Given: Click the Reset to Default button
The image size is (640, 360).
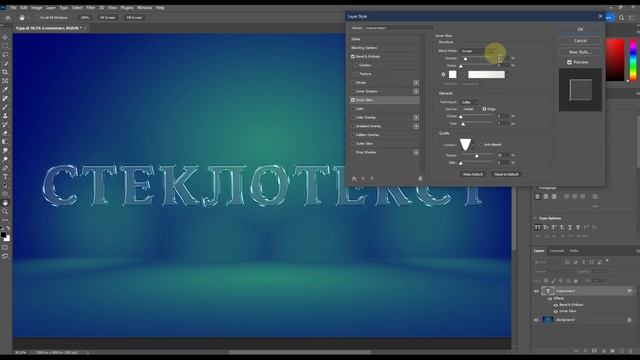Looking at the screenshot, I should coord(506,174).
